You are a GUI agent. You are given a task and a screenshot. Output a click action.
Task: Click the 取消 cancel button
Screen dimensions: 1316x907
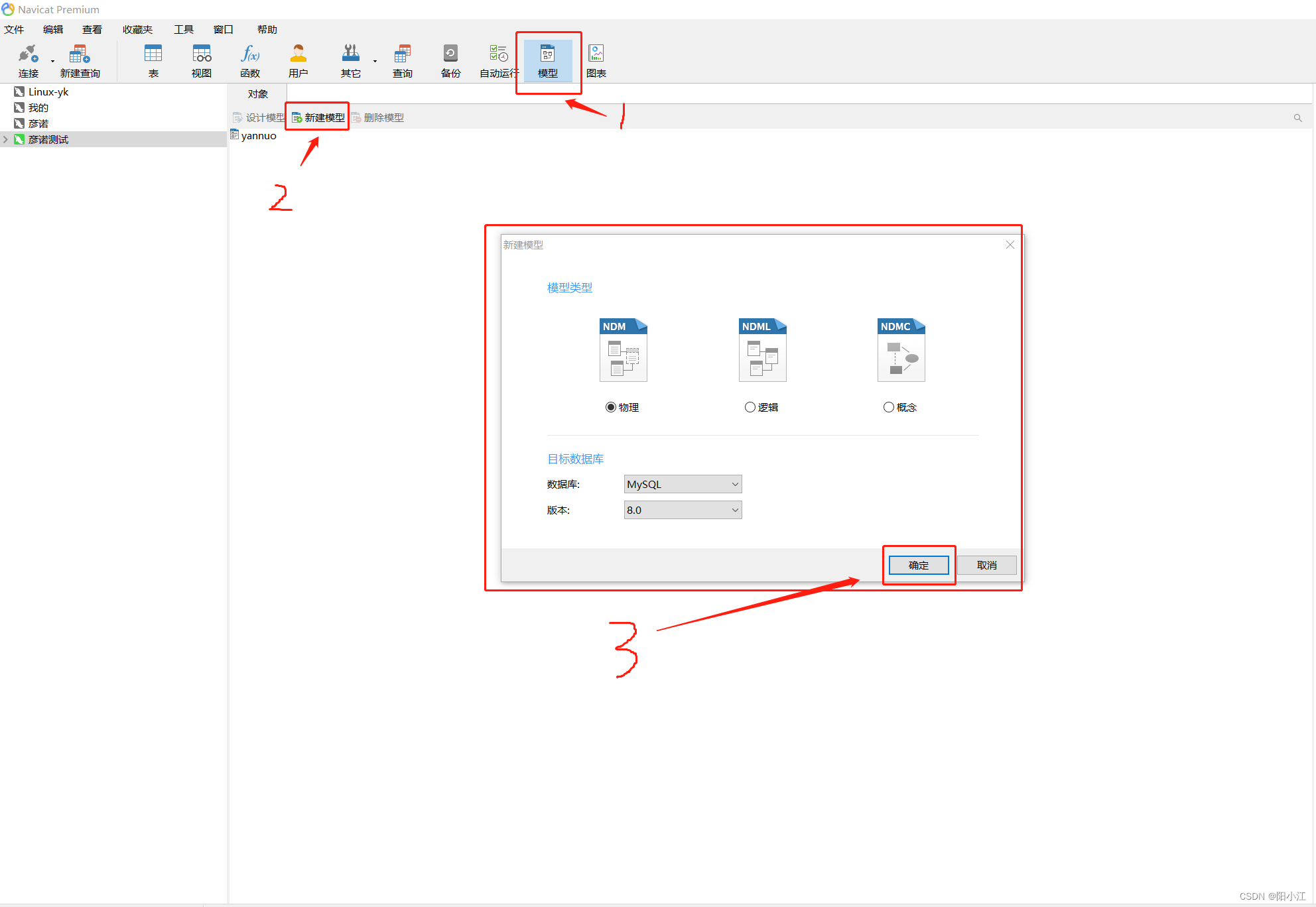coord(986,565)
